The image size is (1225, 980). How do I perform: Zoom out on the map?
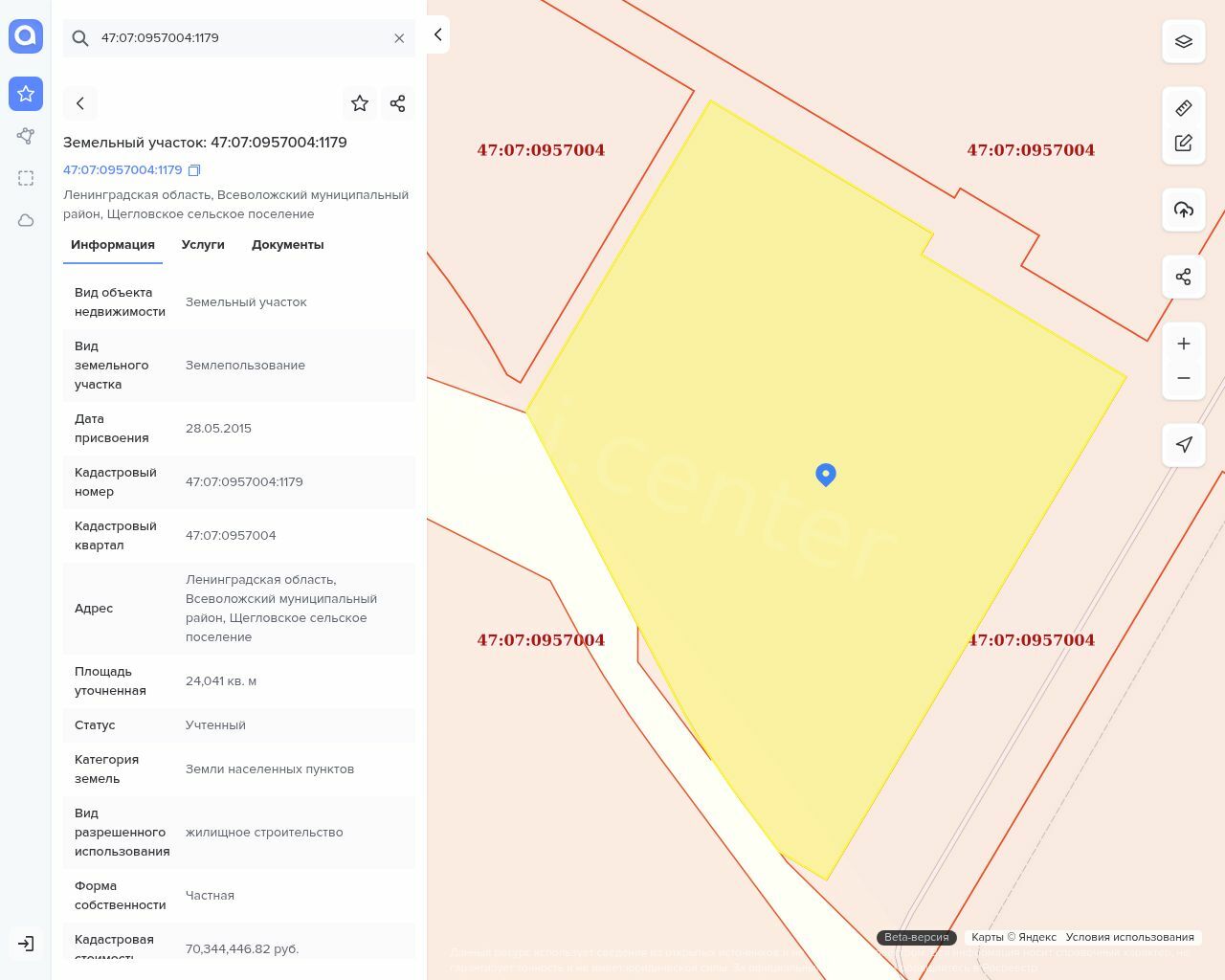[1184, 378]
